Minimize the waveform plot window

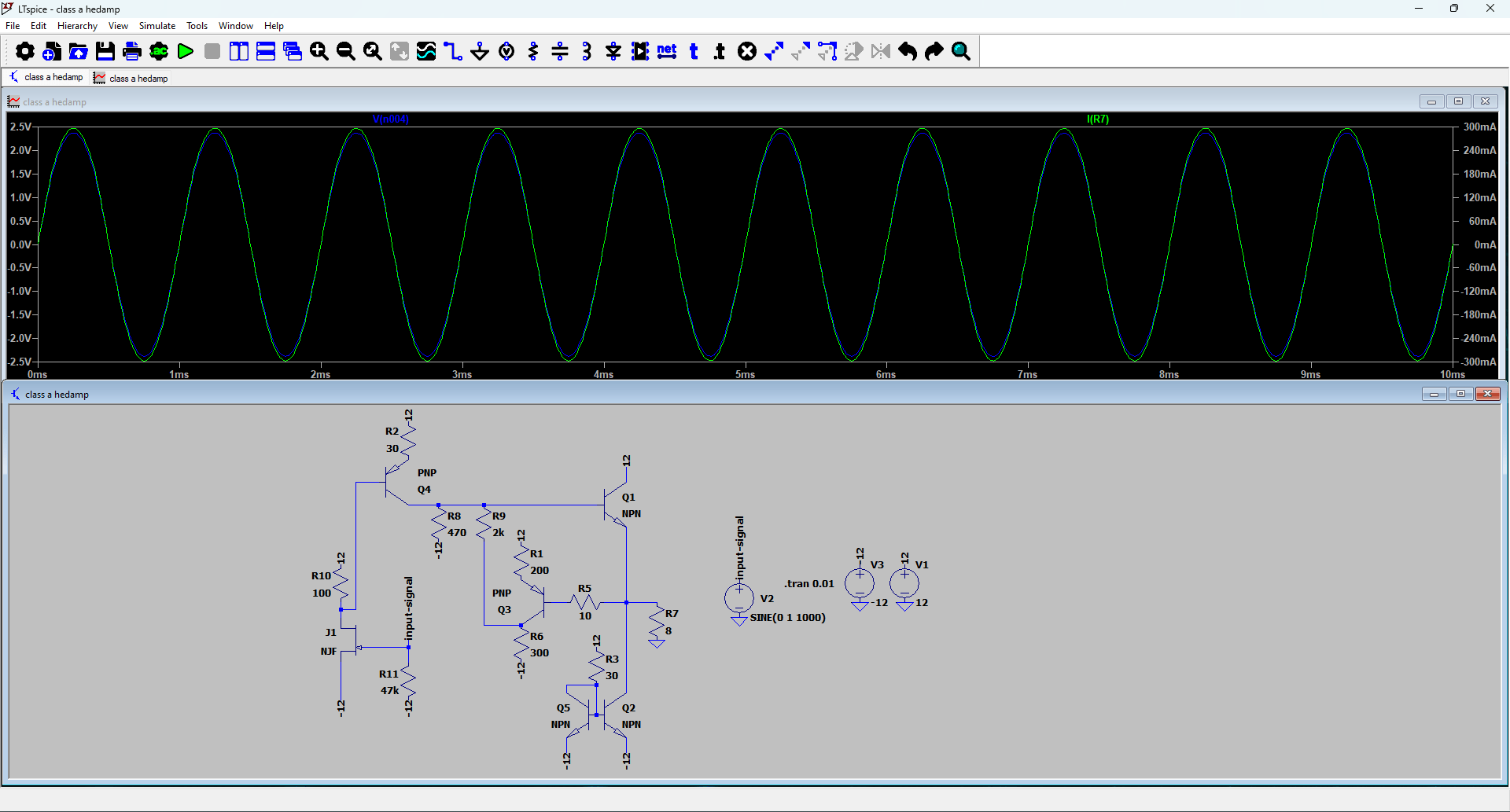(1431, 101)
